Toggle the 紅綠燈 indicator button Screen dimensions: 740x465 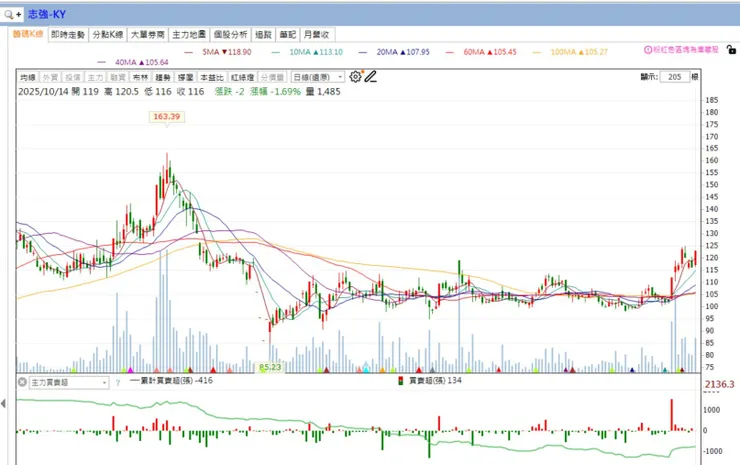tap(243, 77)
